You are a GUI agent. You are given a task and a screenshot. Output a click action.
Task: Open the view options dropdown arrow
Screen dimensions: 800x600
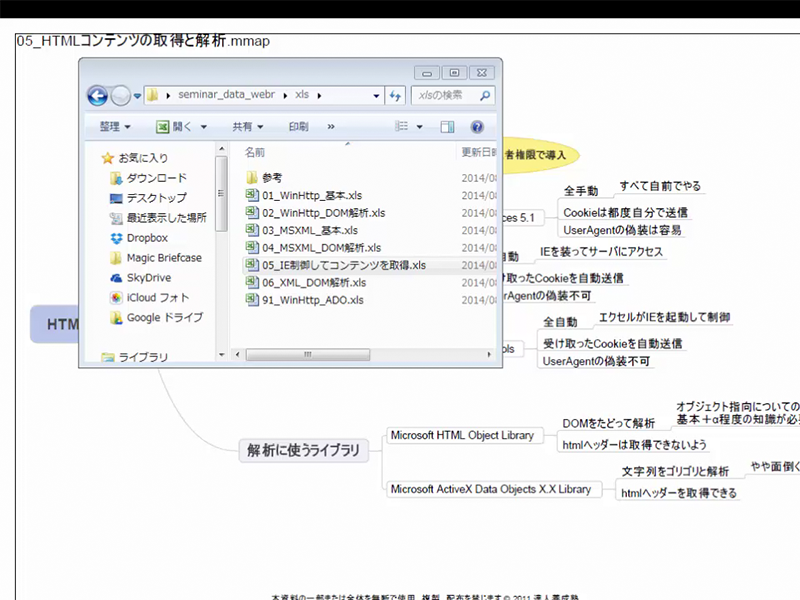pos(420,127)
